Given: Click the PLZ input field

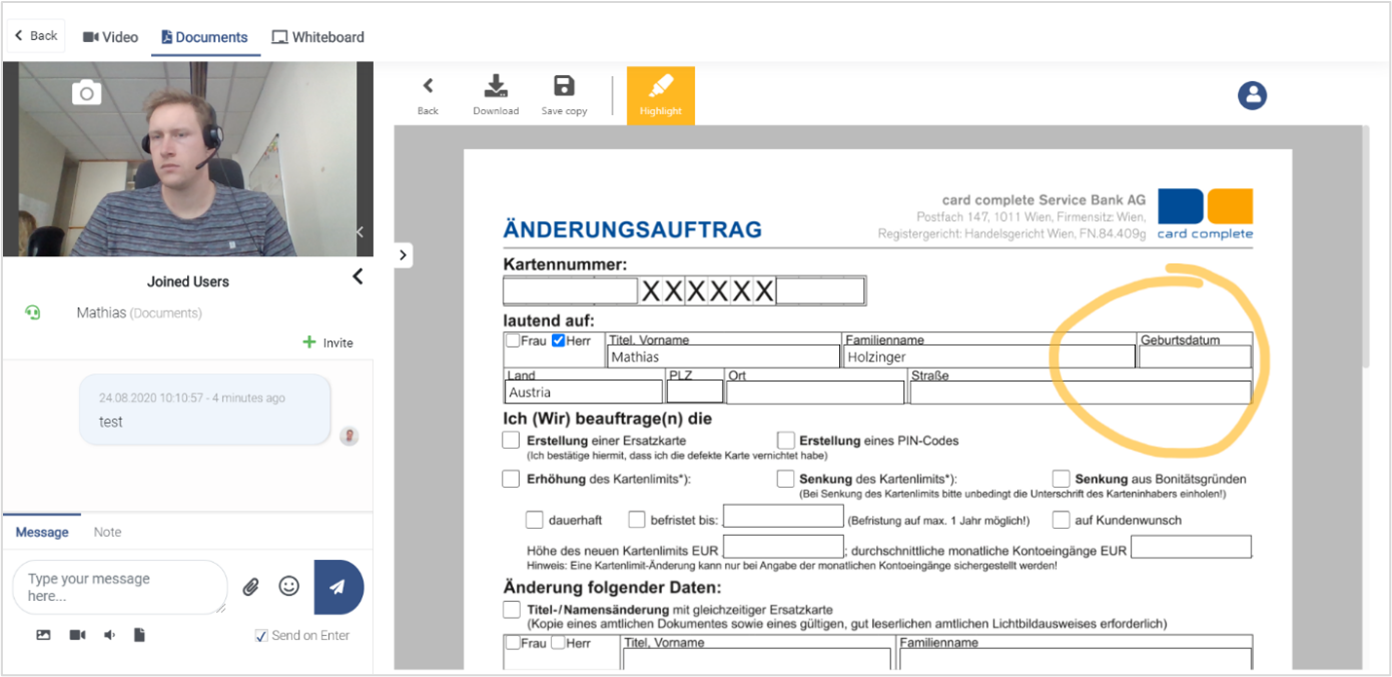Looking at the screenshot, I should (695, 392).
